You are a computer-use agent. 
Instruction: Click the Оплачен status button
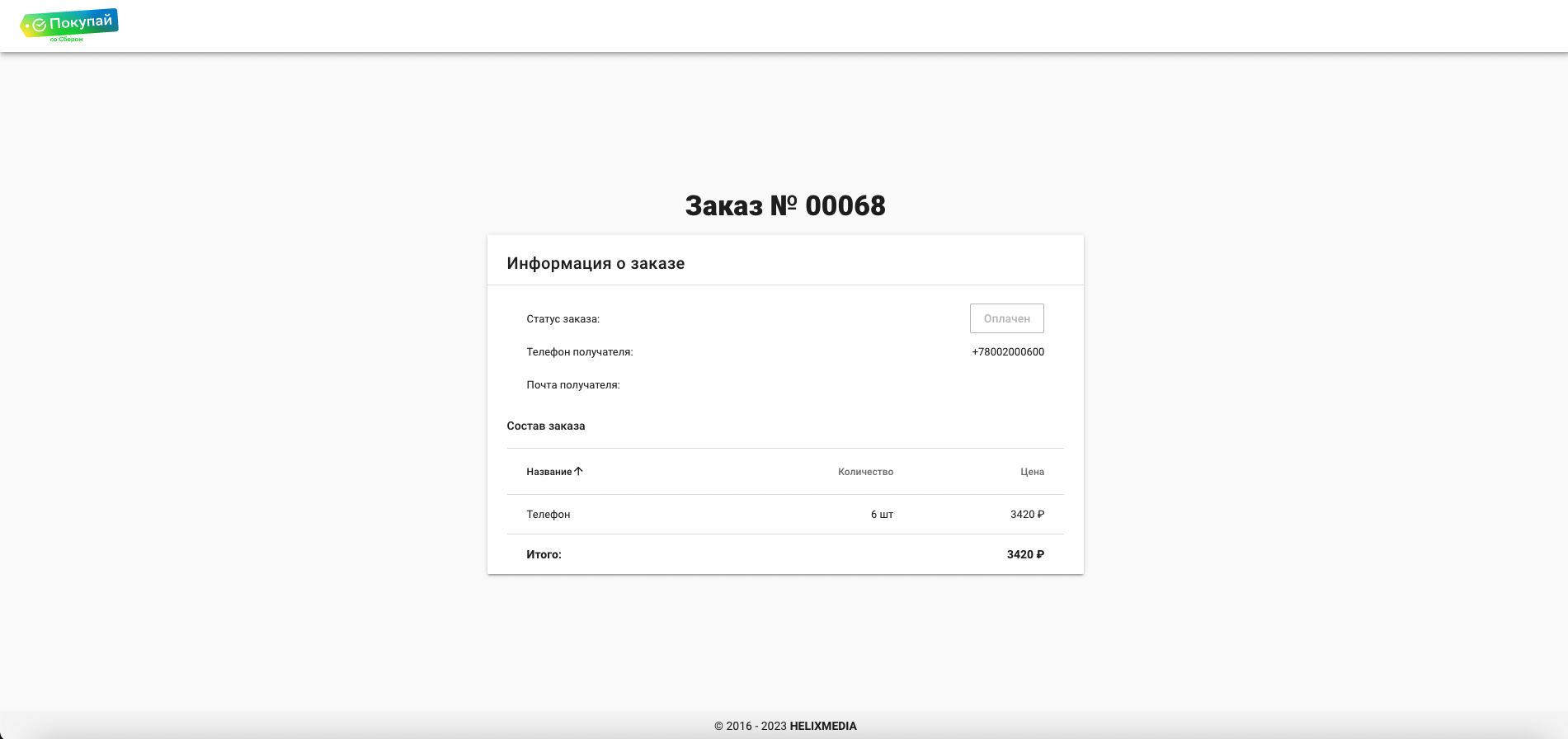(x=1006, y=318)
